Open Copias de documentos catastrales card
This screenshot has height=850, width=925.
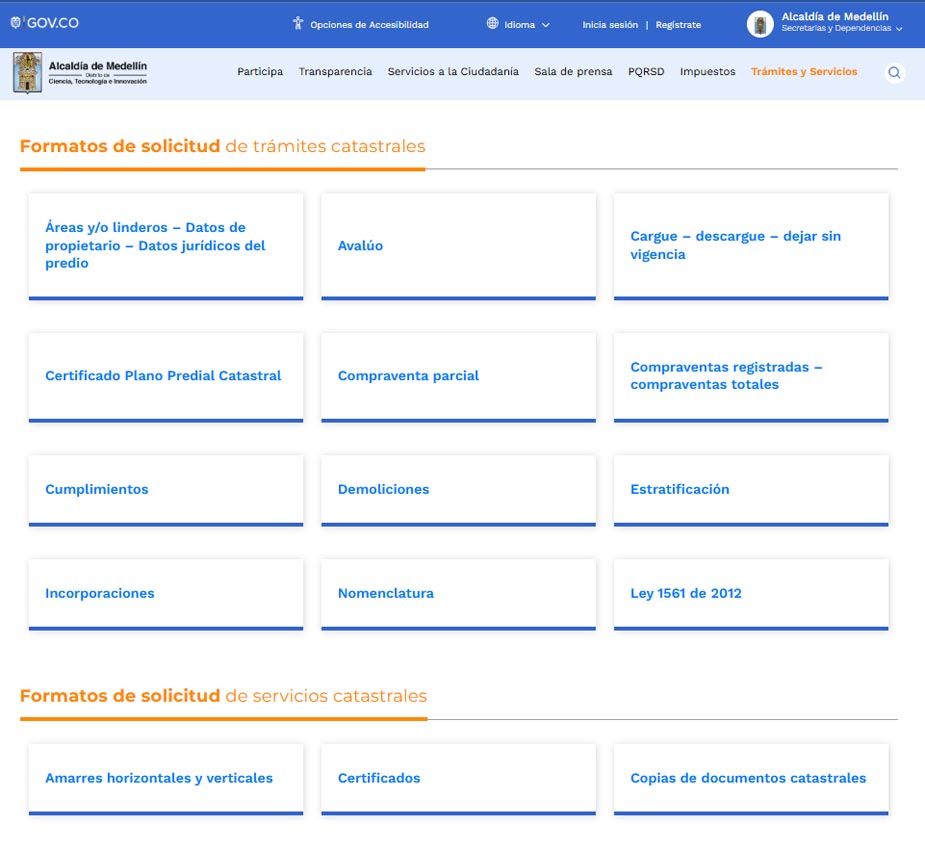[x=750, y=778]
